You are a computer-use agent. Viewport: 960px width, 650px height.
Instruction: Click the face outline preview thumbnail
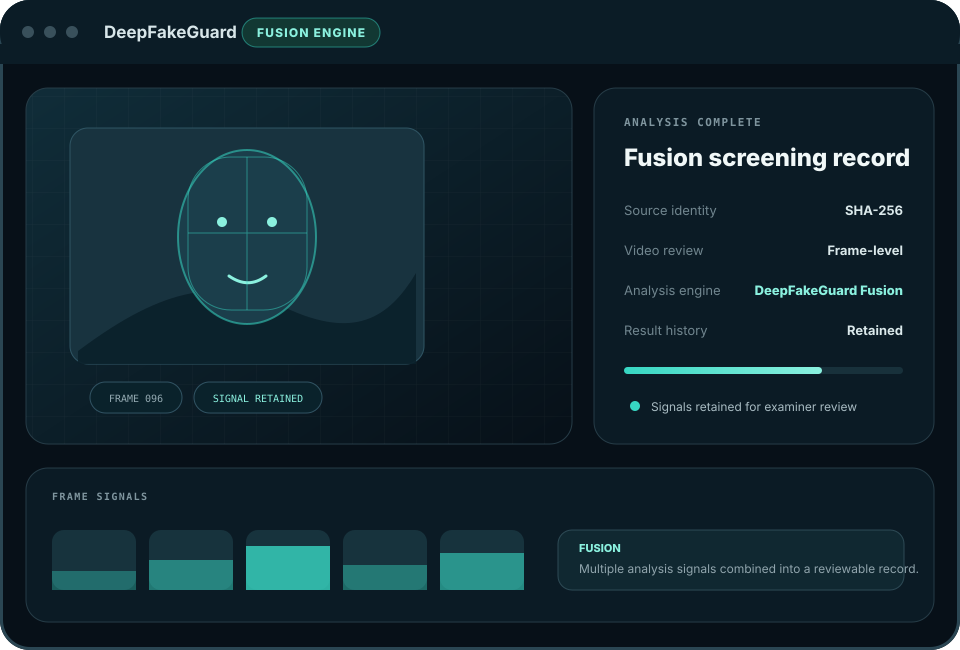pyautogui.click(x=247, y=246)
